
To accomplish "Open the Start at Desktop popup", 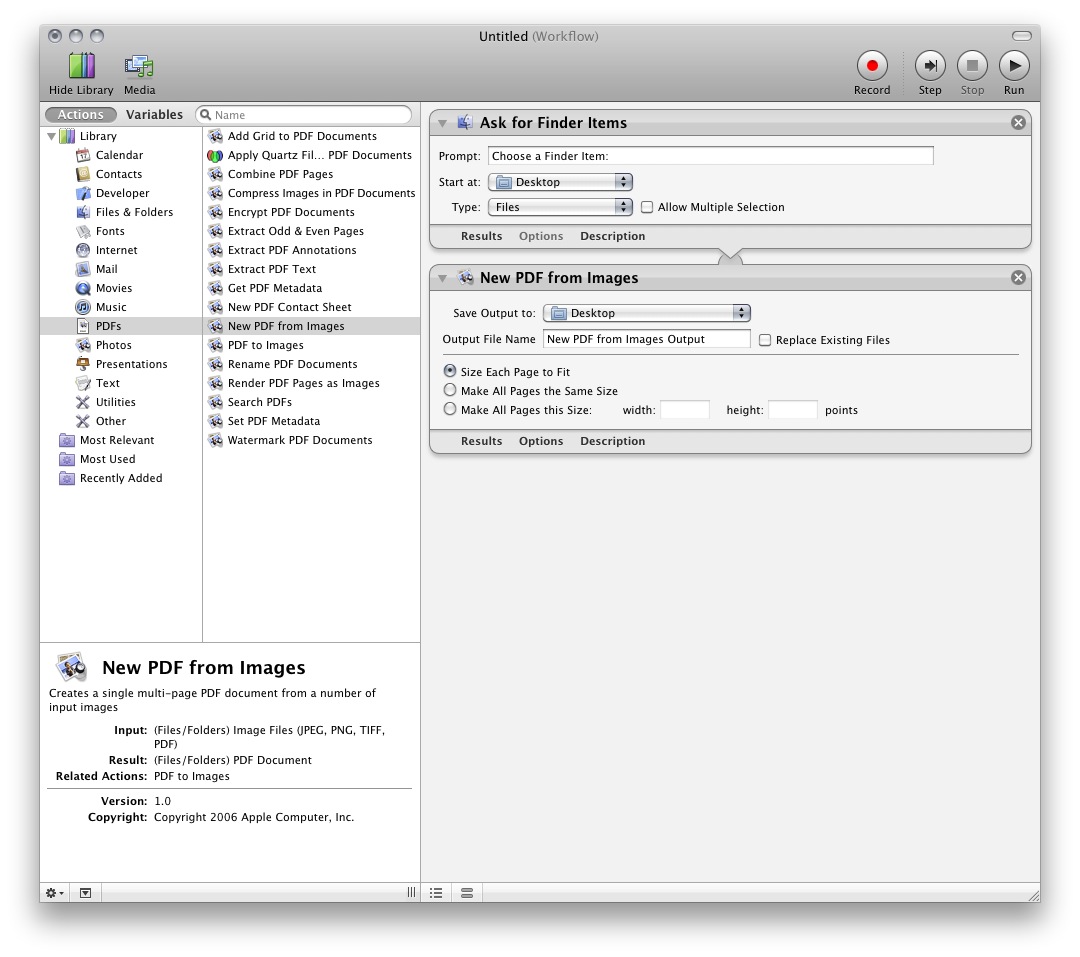I will tap(560, 182).
